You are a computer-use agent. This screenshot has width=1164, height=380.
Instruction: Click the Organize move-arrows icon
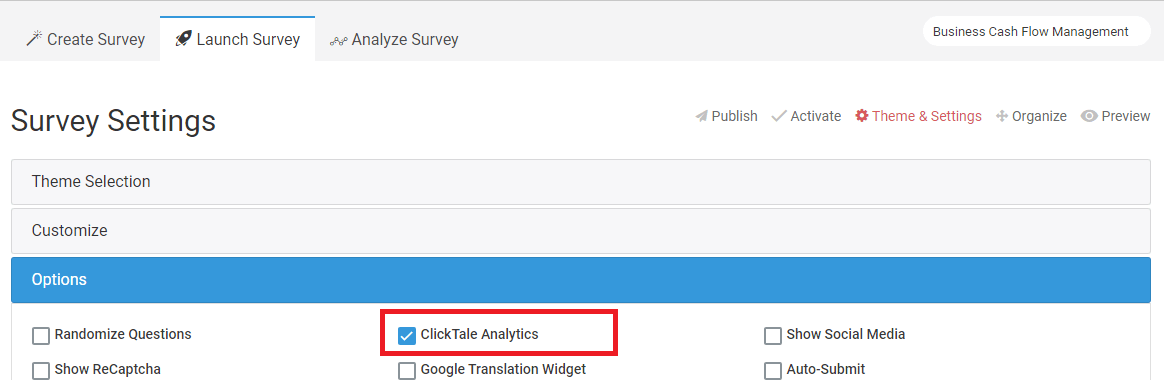point(1002,117)
